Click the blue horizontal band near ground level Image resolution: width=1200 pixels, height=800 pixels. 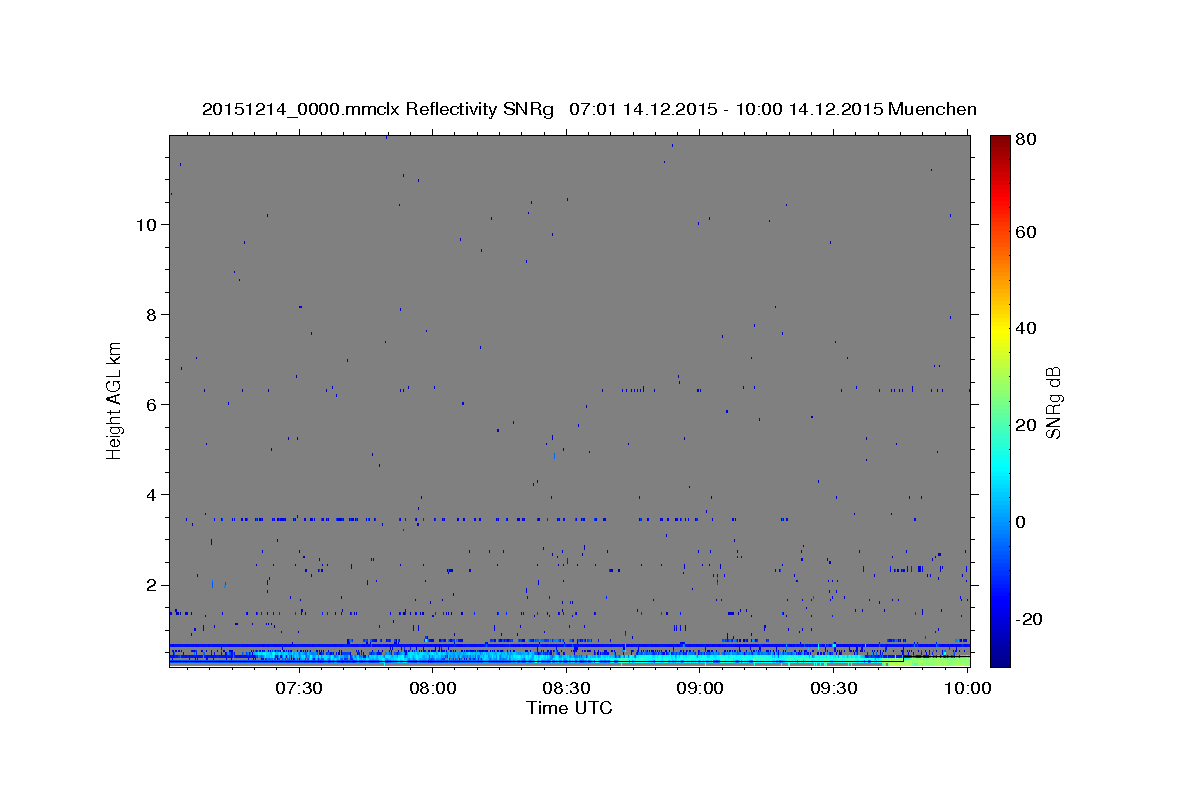point(569,646)
